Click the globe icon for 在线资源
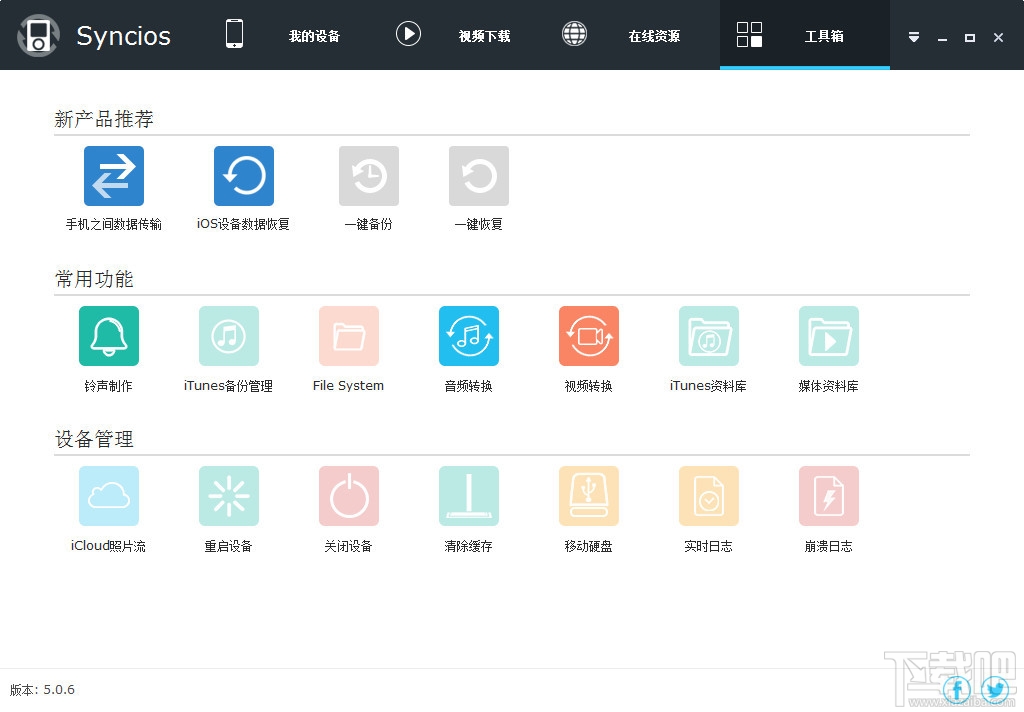 (x=575, y=33)
